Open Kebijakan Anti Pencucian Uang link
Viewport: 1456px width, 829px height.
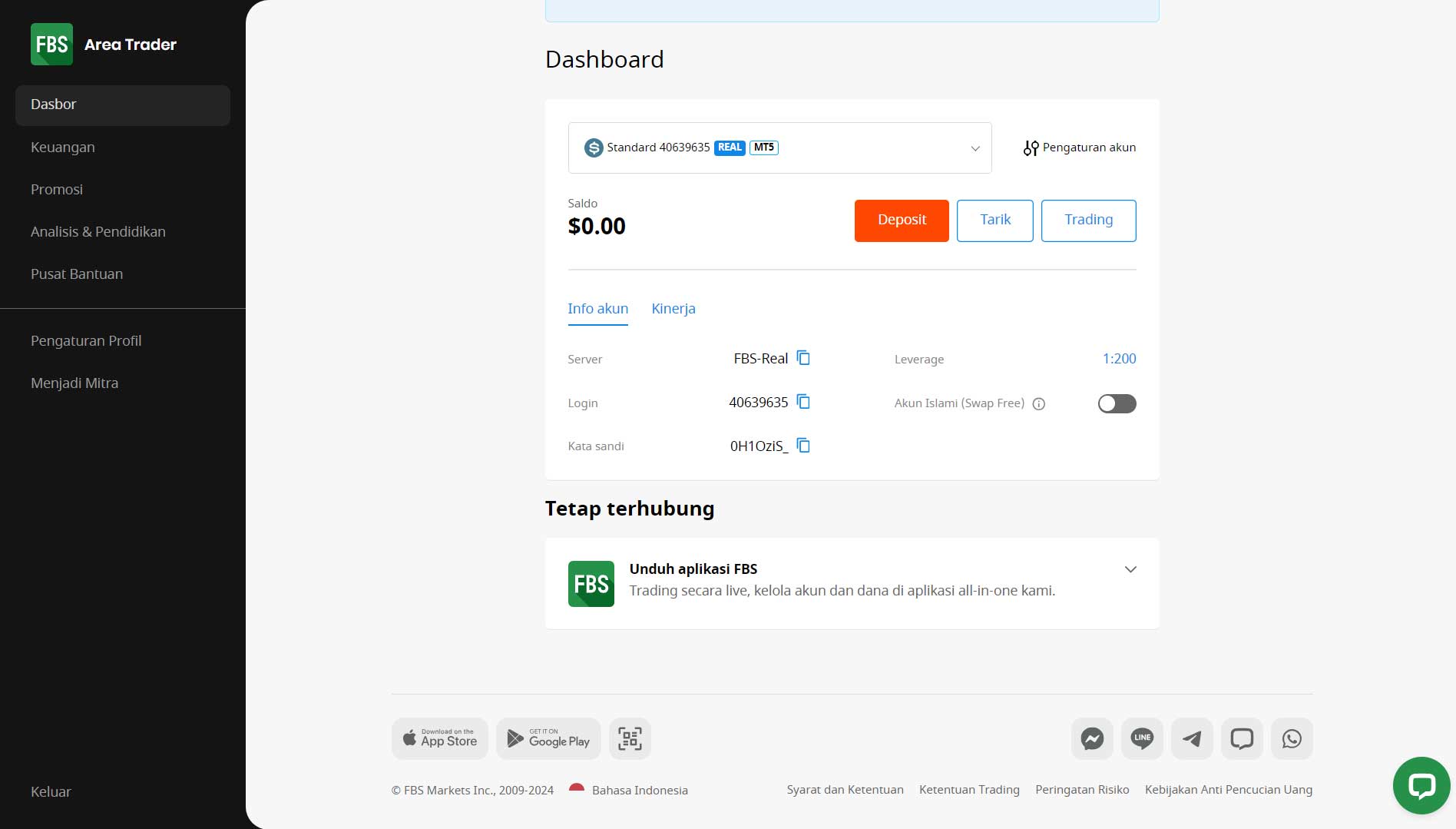coord(1228,790)
